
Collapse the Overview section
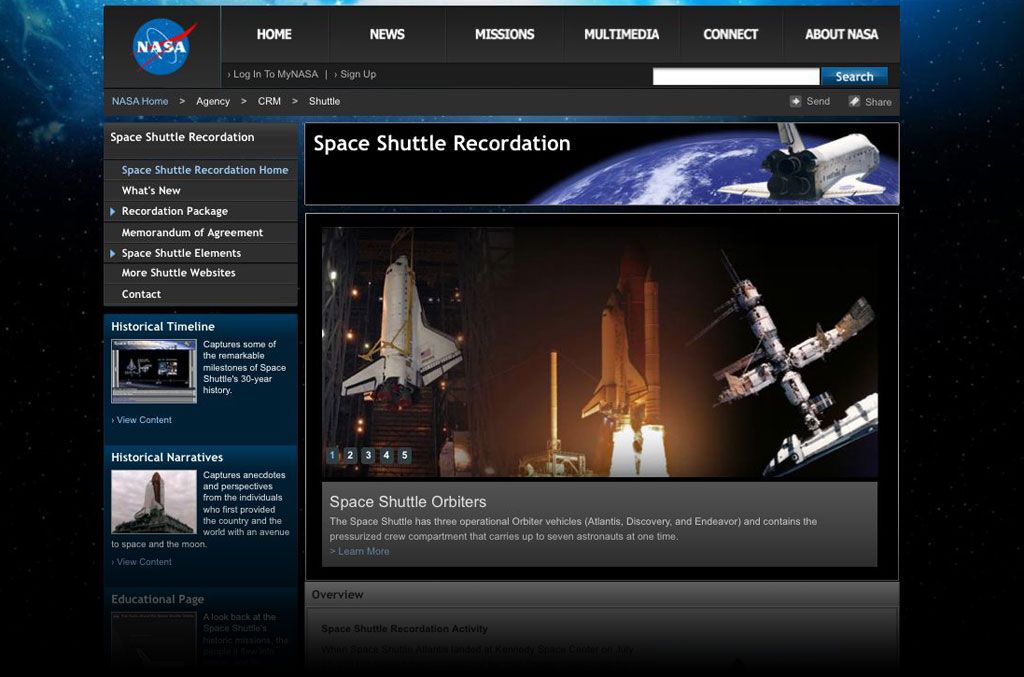pyautogui.click(x=338, y=594)
